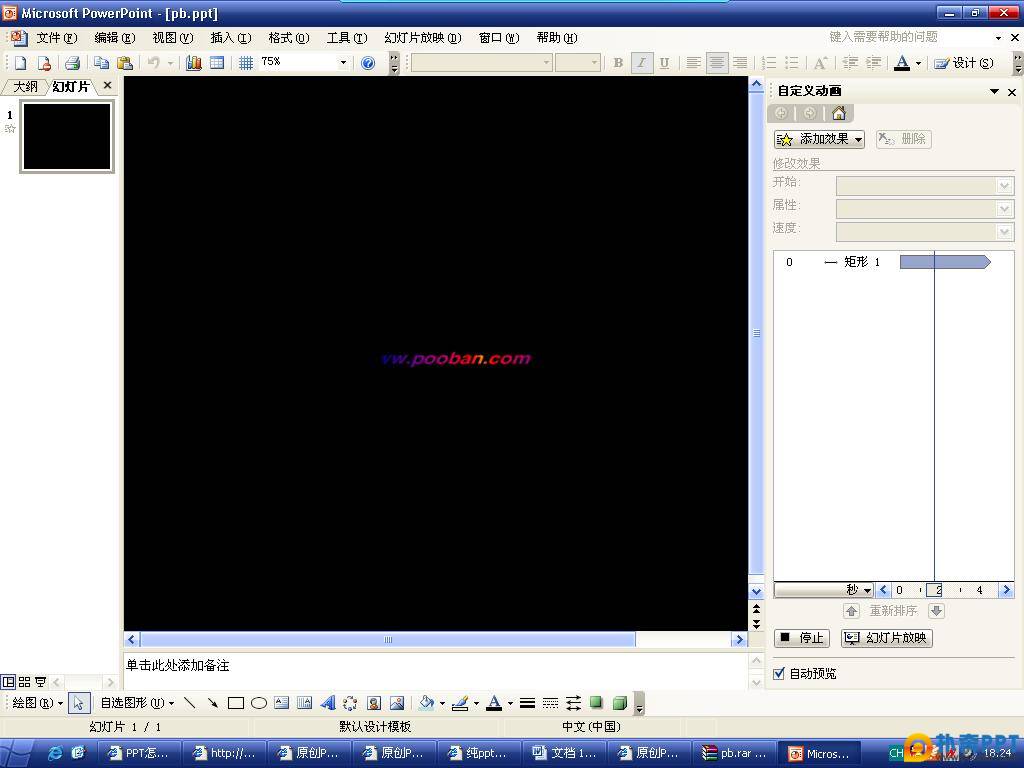Insert WordArt from drawing toolbar

pos(328,703)
